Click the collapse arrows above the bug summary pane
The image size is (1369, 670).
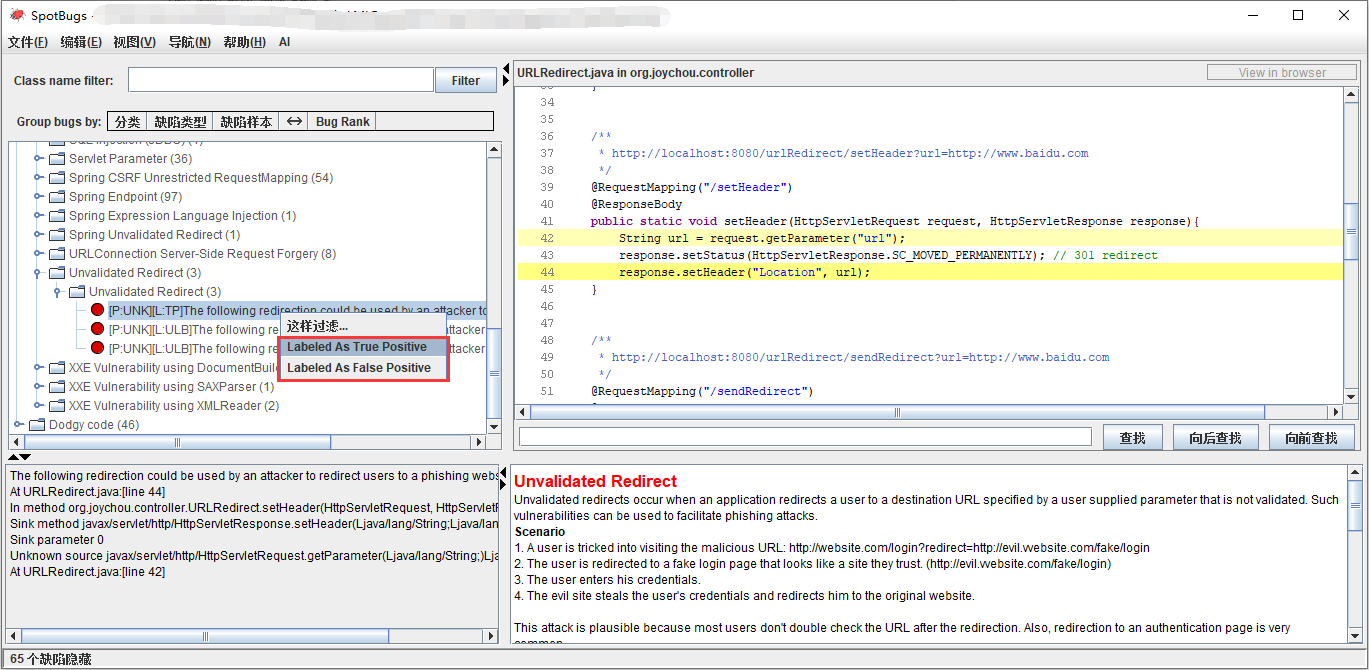[x=19, y=457]
